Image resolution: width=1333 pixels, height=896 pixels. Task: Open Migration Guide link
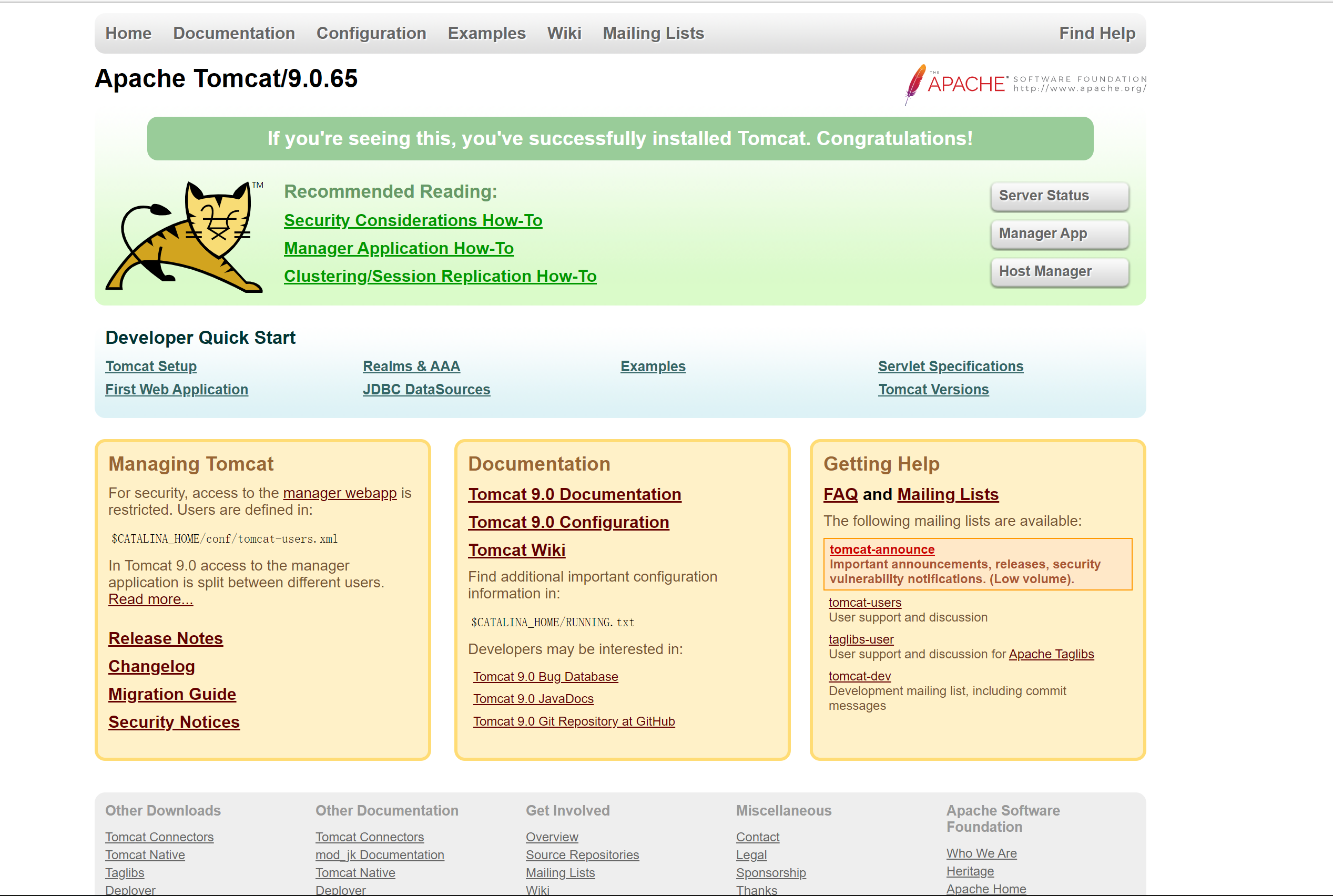click(x=172, y=694)
